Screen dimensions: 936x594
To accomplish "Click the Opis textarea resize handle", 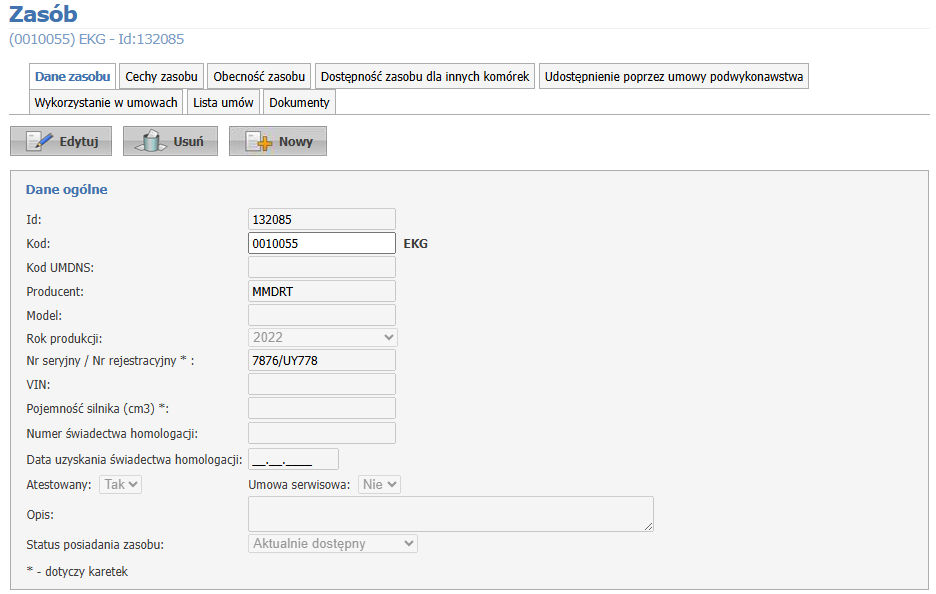I will 649,527.
